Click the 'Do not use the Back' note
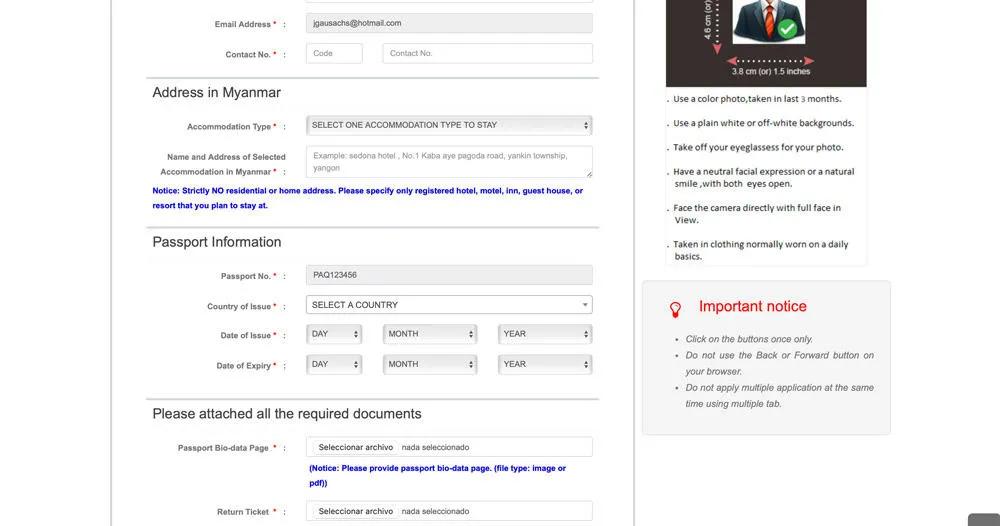Viewport: 1000px width, 526px height. 779,363
